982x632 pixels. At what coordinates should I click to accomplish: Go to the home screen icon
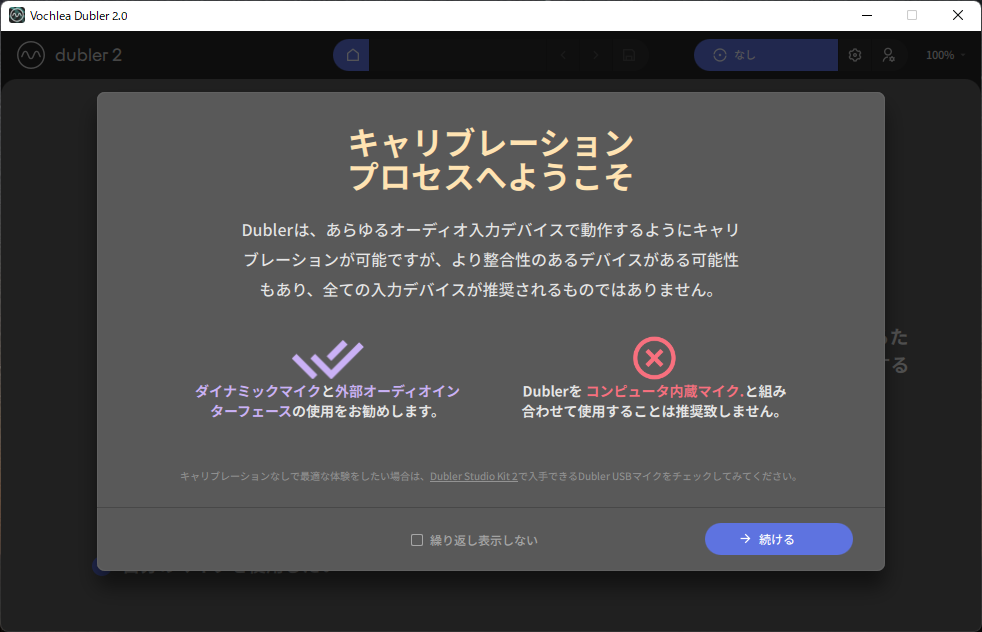[x=353, y=55]
